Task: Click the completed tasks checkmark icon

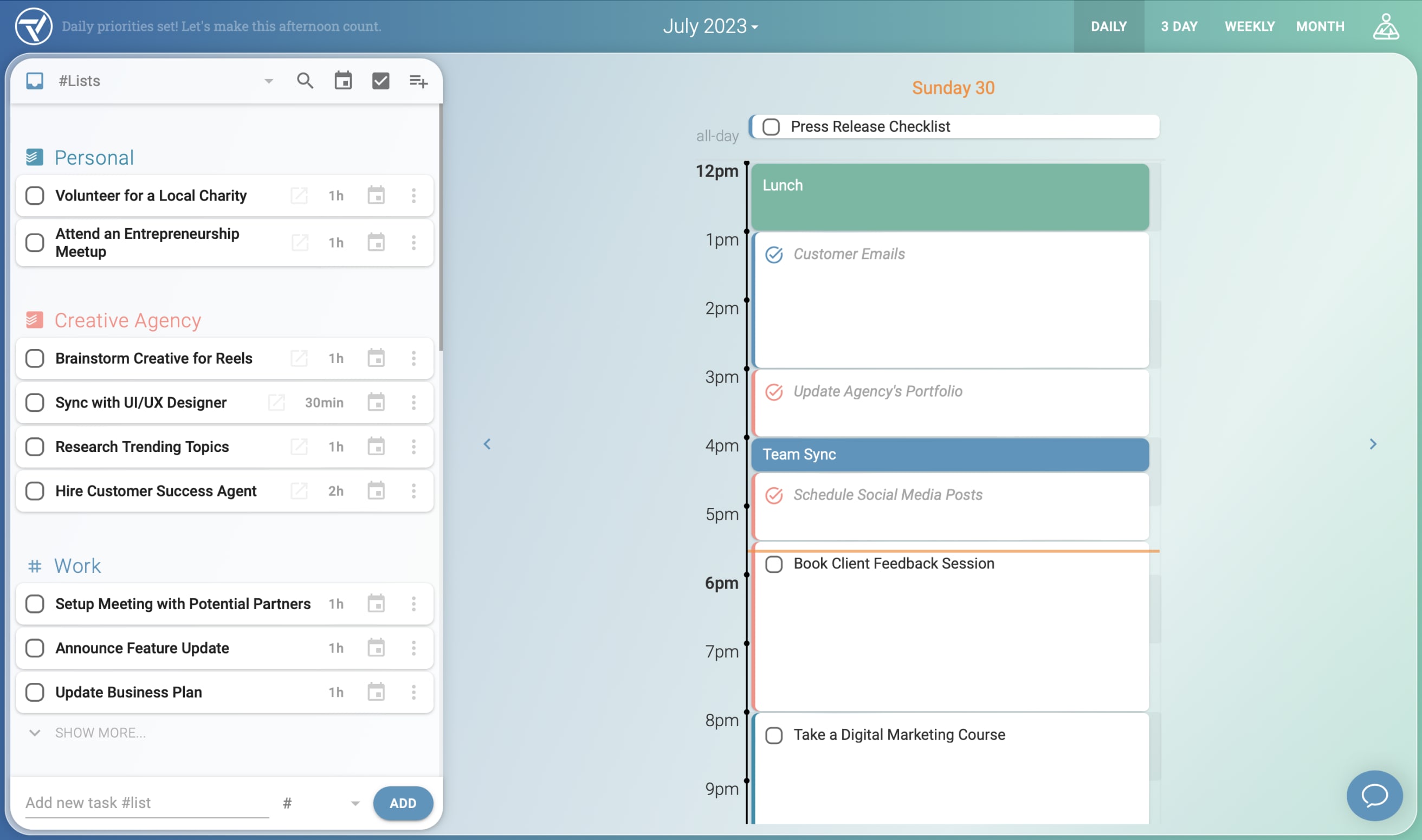Action: pos(380,81)
